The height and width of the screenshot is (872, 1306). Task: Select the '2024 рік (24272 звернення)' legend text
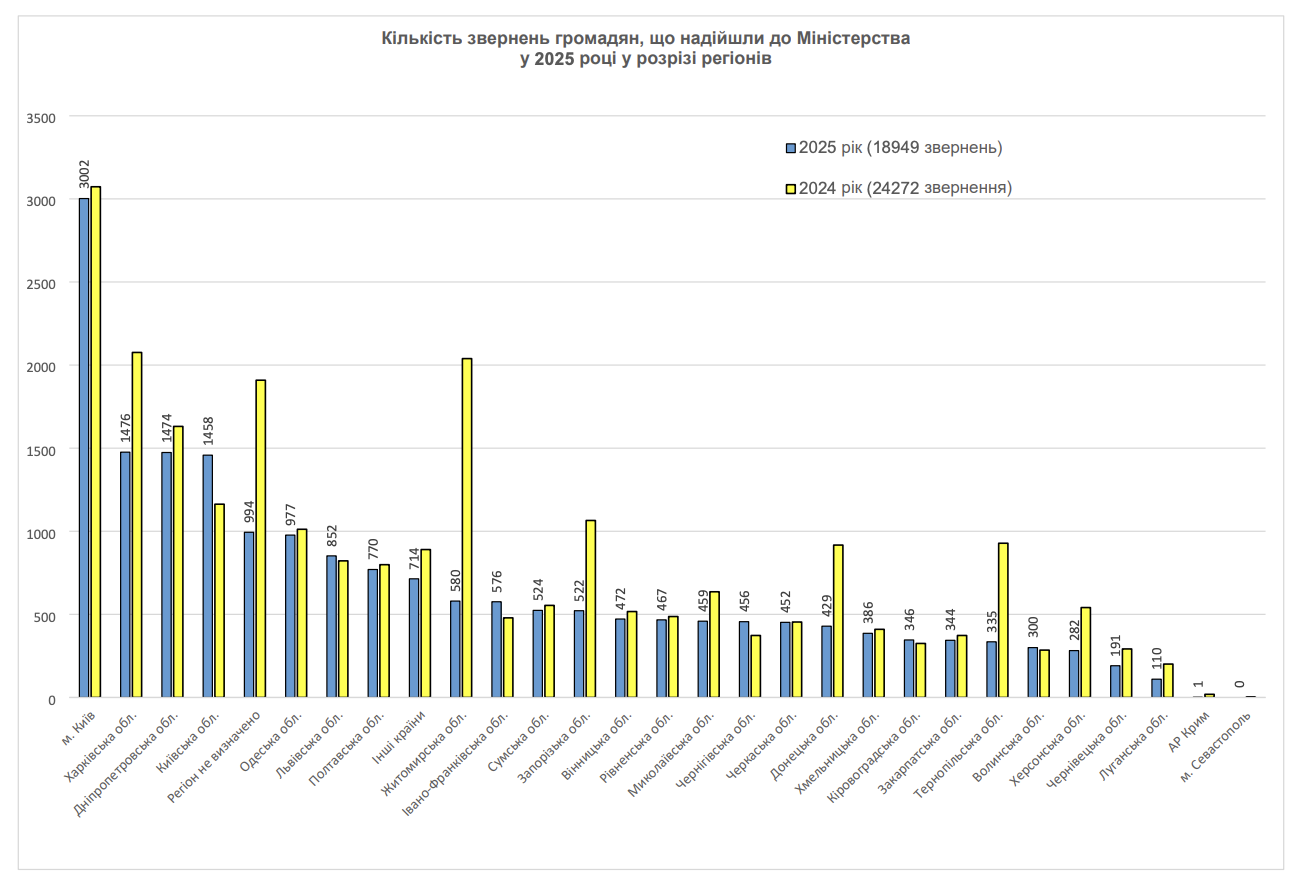904,188
